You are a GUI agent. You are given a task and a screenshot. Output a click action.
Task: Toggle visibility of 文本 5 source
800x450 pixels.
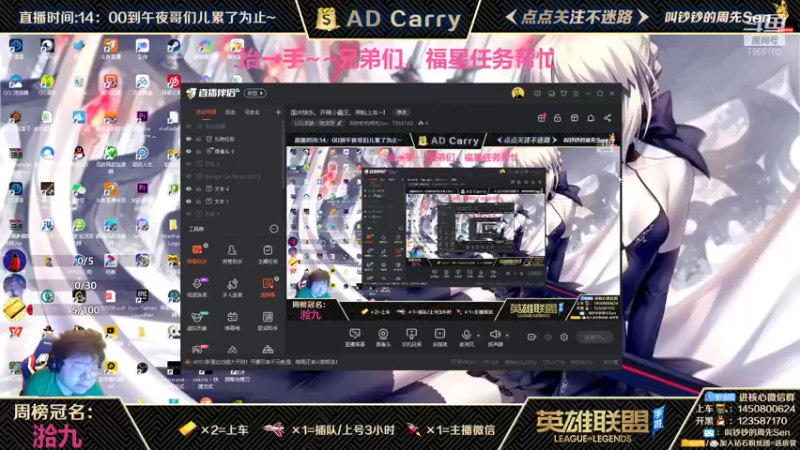(x=189, y=164)
